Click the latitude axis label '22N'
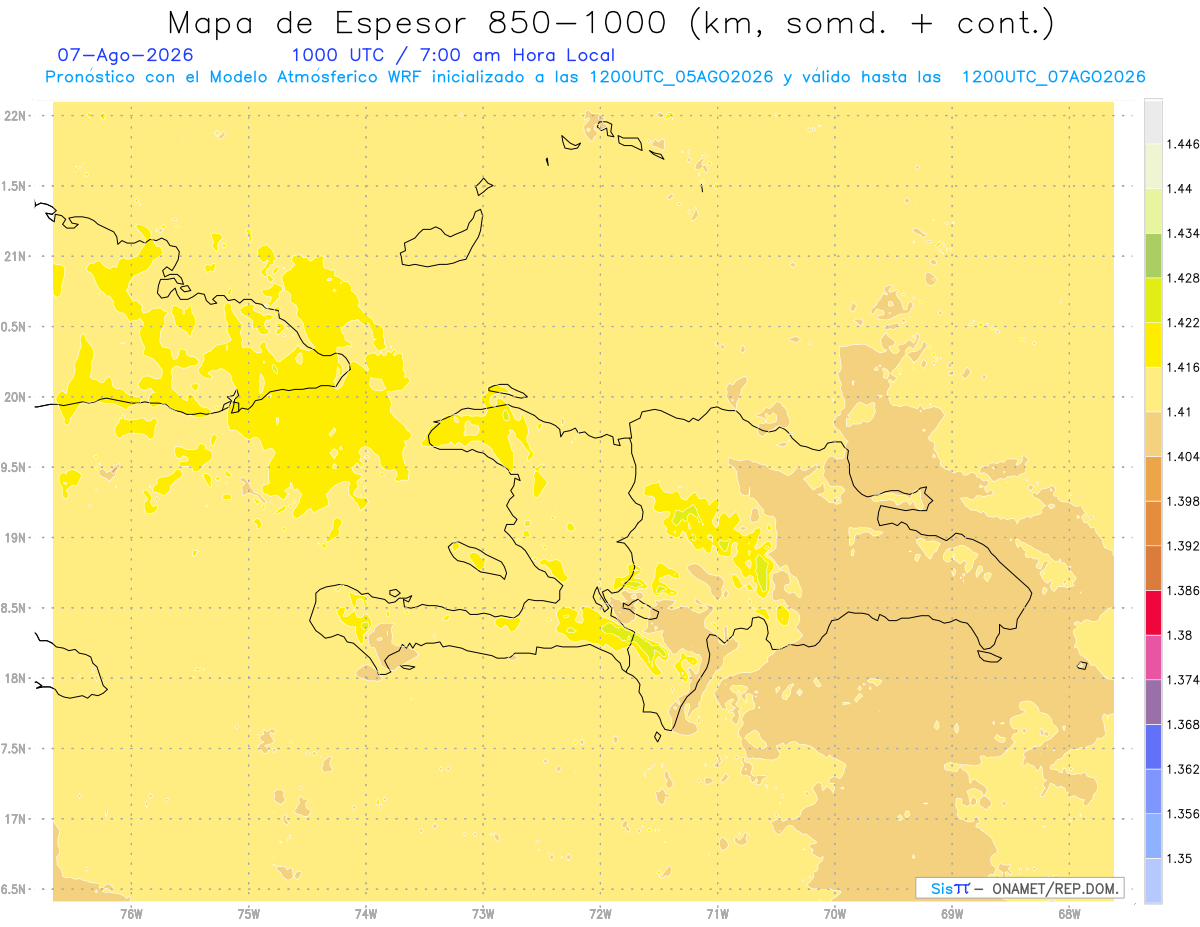This screenshot has height=927, width=1200. tap(15, 116)
